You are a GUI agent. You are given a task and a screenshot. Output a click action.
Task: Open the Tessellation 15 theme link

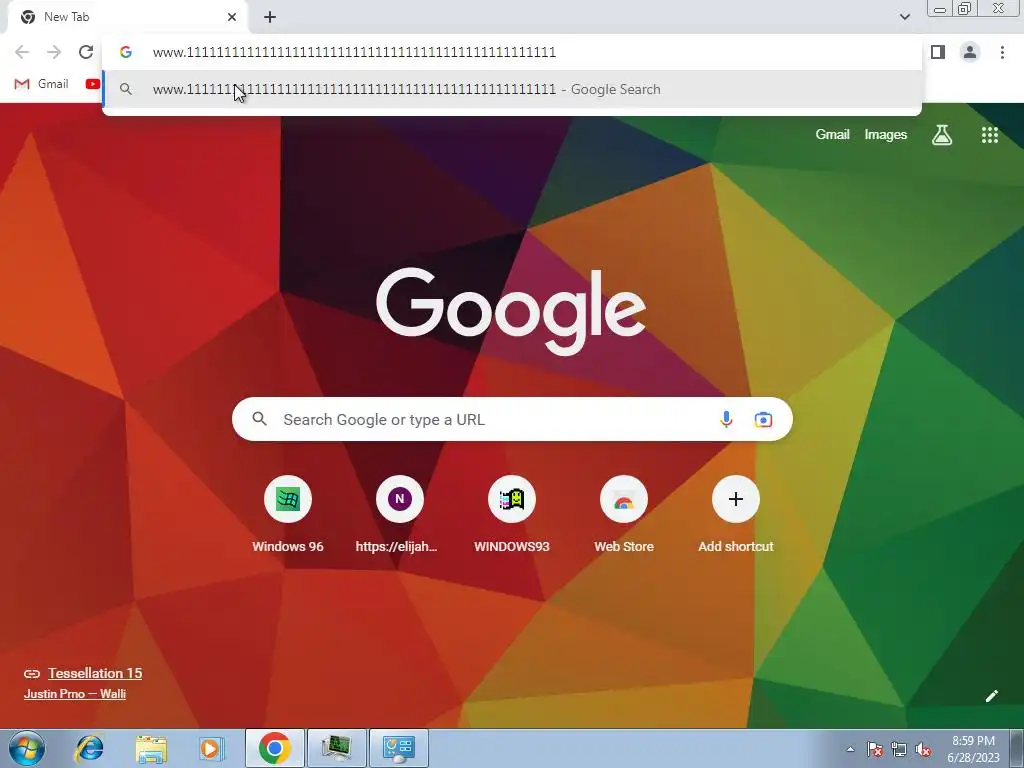(95, 673)
